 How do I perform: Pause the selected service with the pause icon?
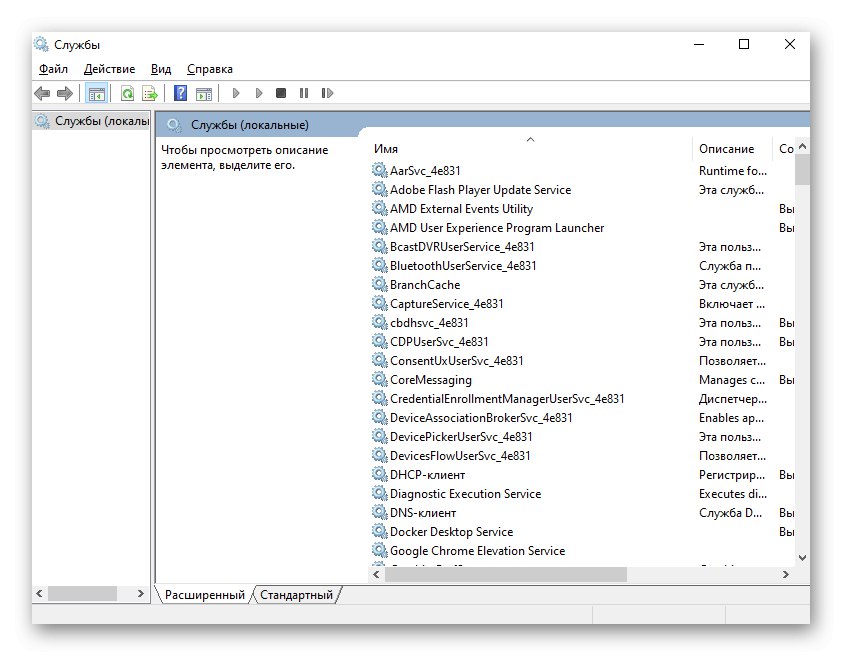tap(304, 93)
